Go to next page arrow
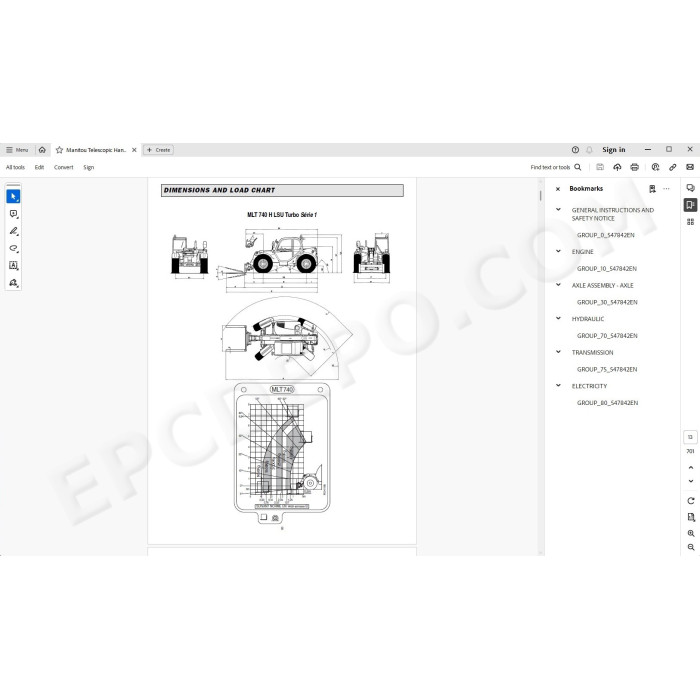 click(x=691, y=481)
